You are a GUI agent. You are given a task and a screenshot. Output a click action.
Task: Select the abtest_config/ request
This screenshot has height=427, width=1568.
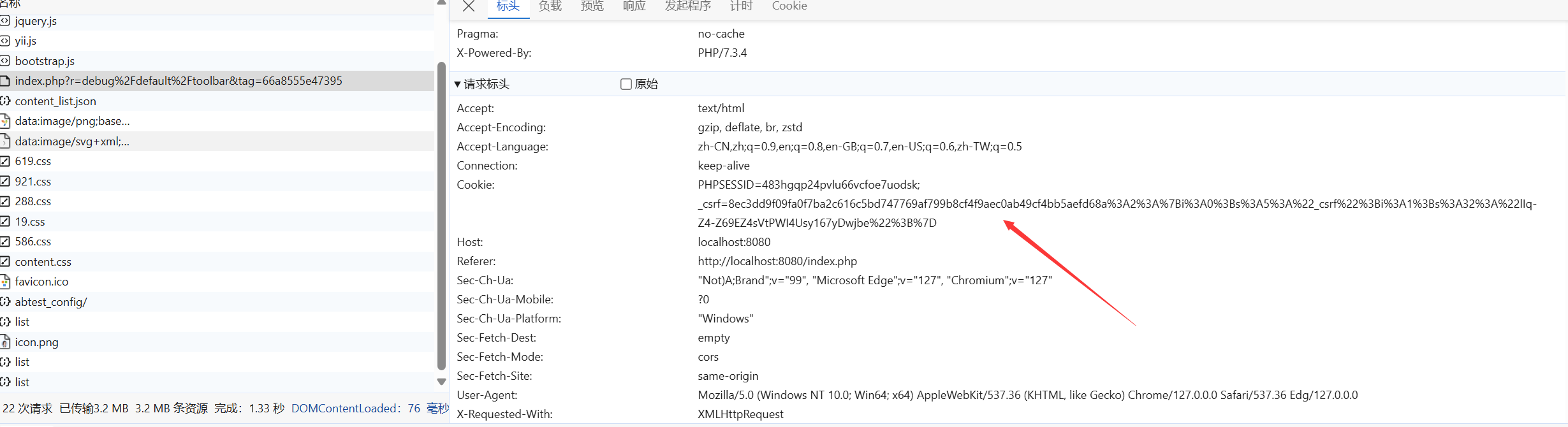pyautogui.click(x=51, y=302)
